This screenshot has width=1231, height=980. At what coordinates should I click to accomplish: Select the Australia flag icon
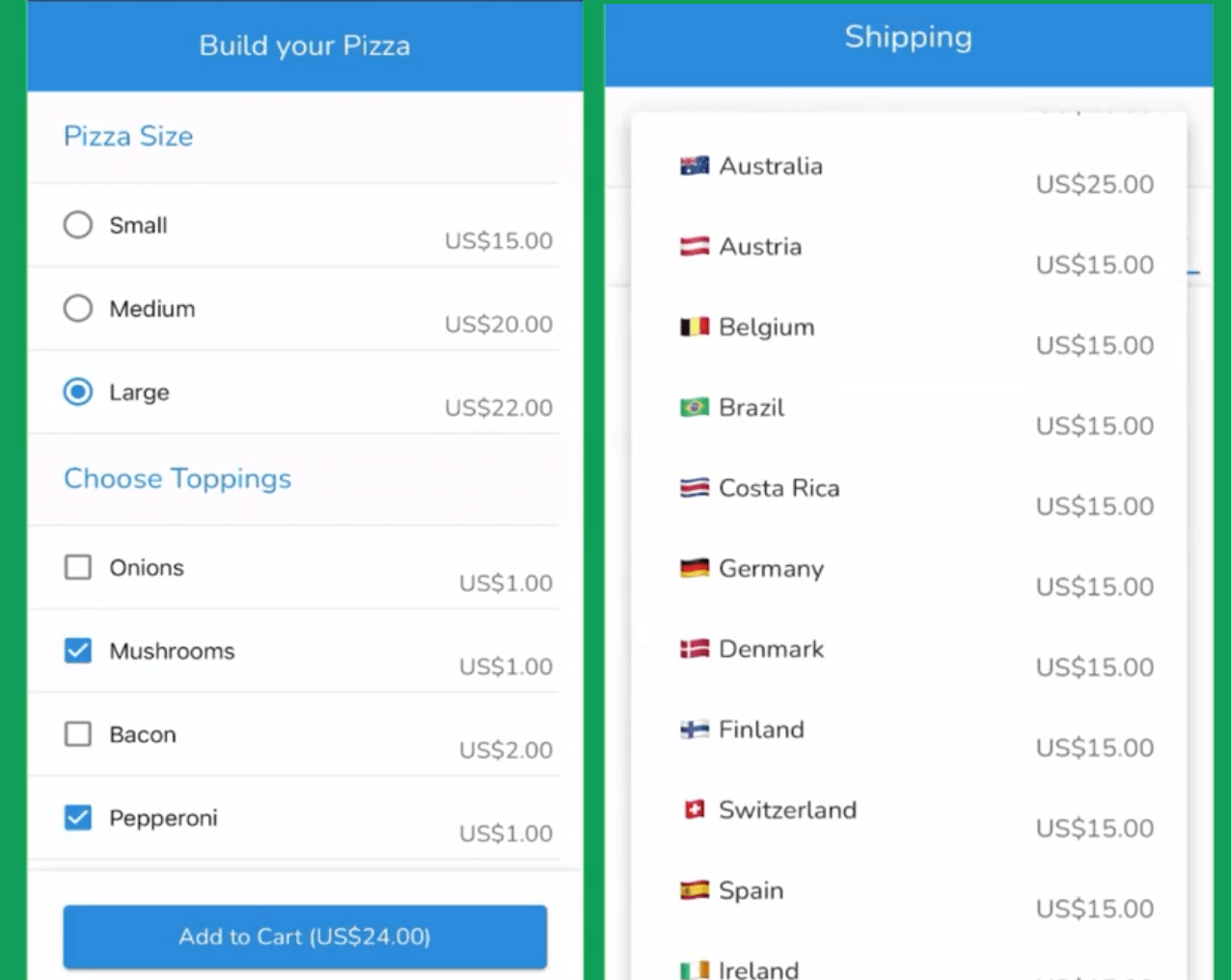click(x=695, y=166)
